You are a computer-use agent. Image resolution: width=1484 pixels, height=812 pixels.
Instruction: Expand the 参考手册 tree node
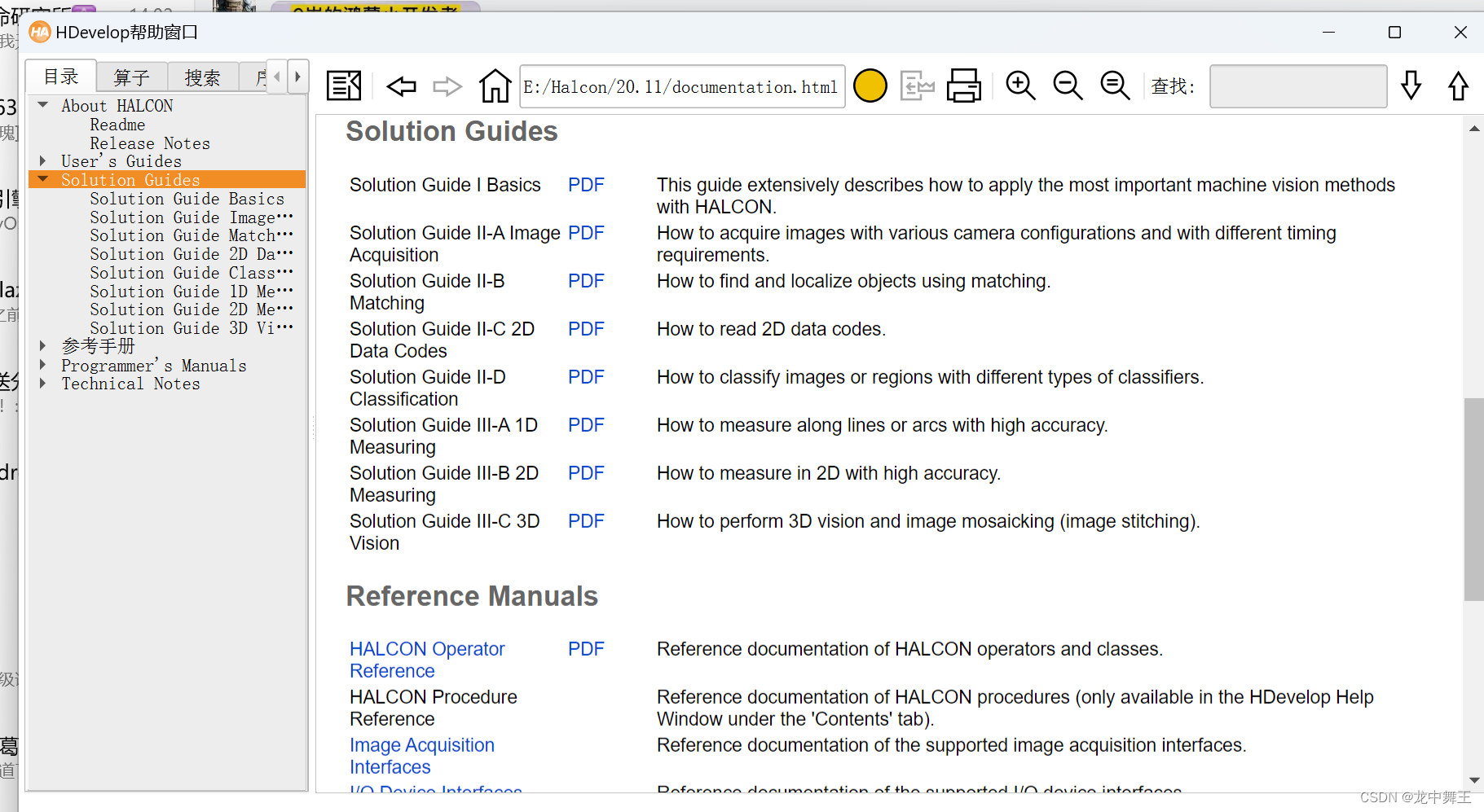[43, 345]
